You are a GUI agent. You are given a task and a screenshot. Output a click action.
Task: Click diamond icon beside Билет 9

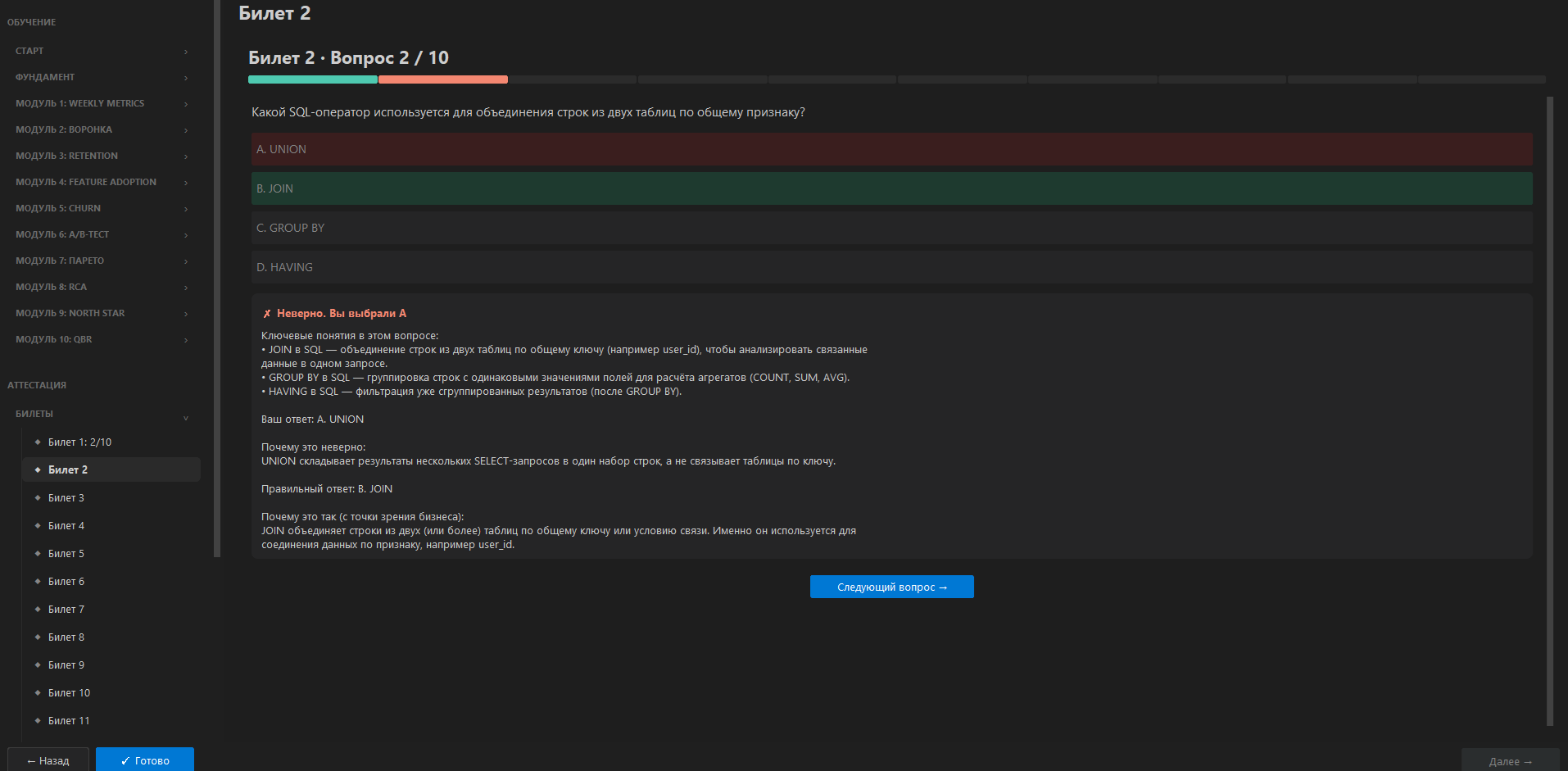[38, 665]
